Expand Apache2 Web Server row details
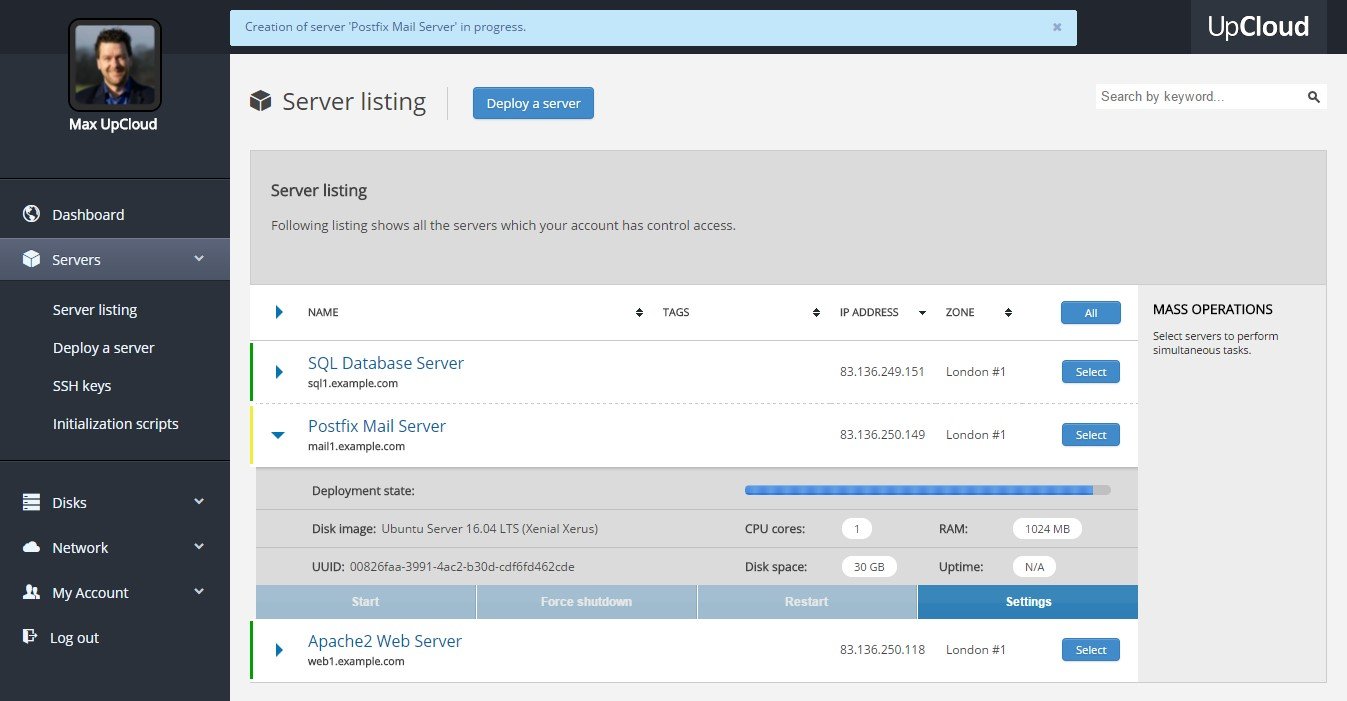This screenshot has width=1347, height=701. point(279,649)
